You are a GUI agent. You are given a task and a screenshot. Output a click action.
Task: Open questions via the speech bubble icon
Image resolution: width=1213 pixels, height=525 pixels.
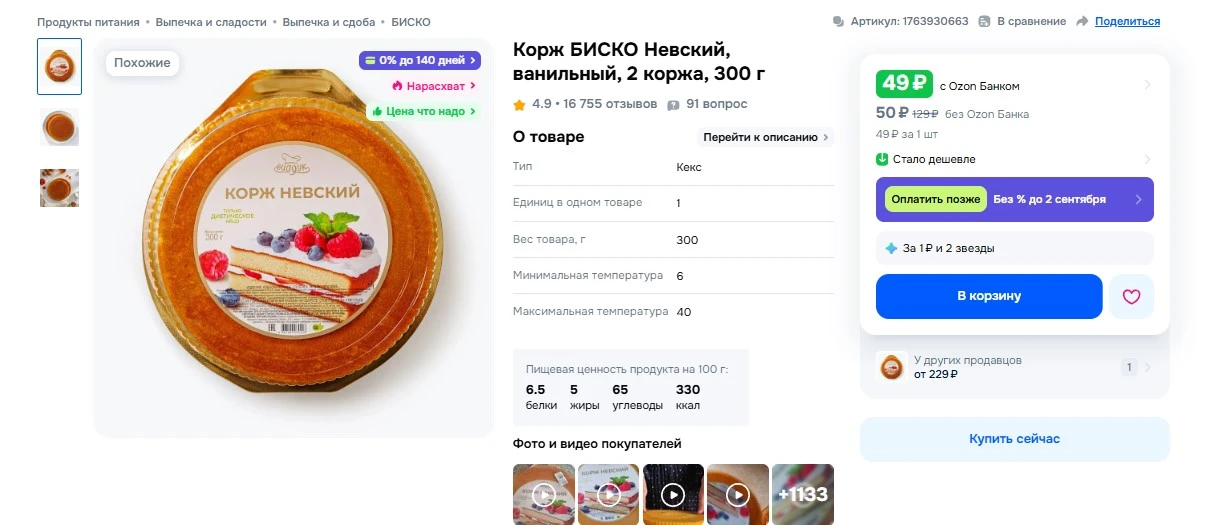[674, 104]
